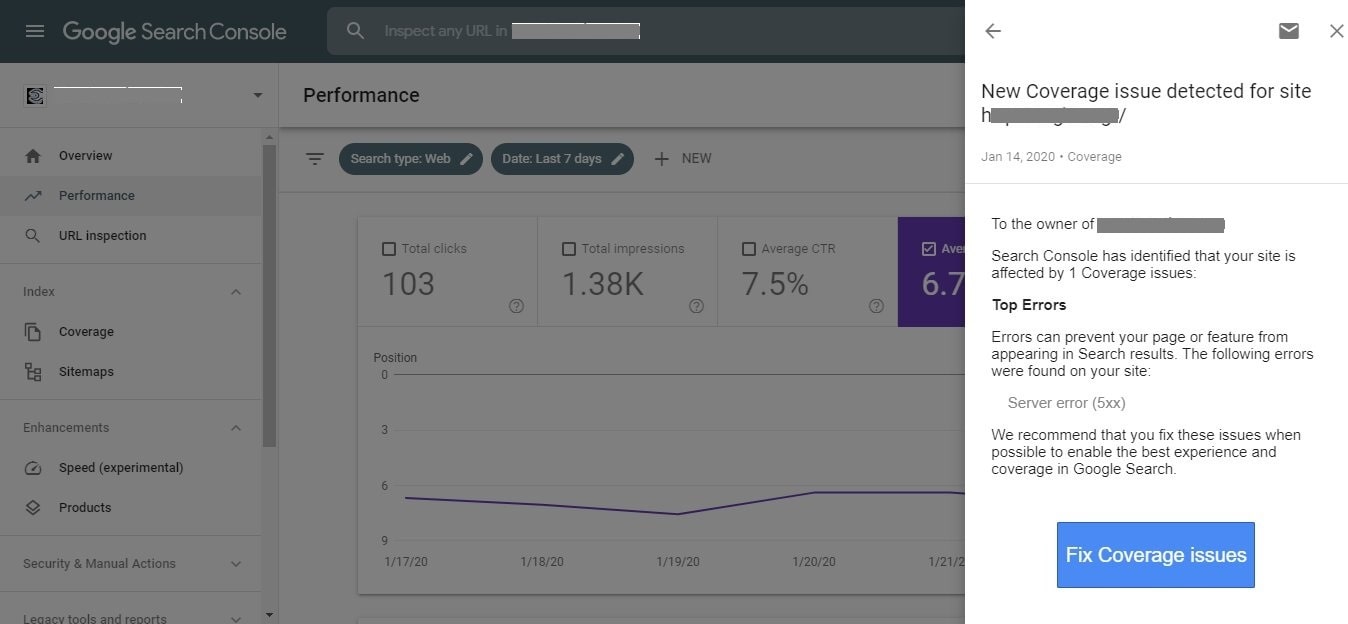Screen dimensions: 1348x624
Task: Click help icon on Total clicks card
Action: (516, 306)
